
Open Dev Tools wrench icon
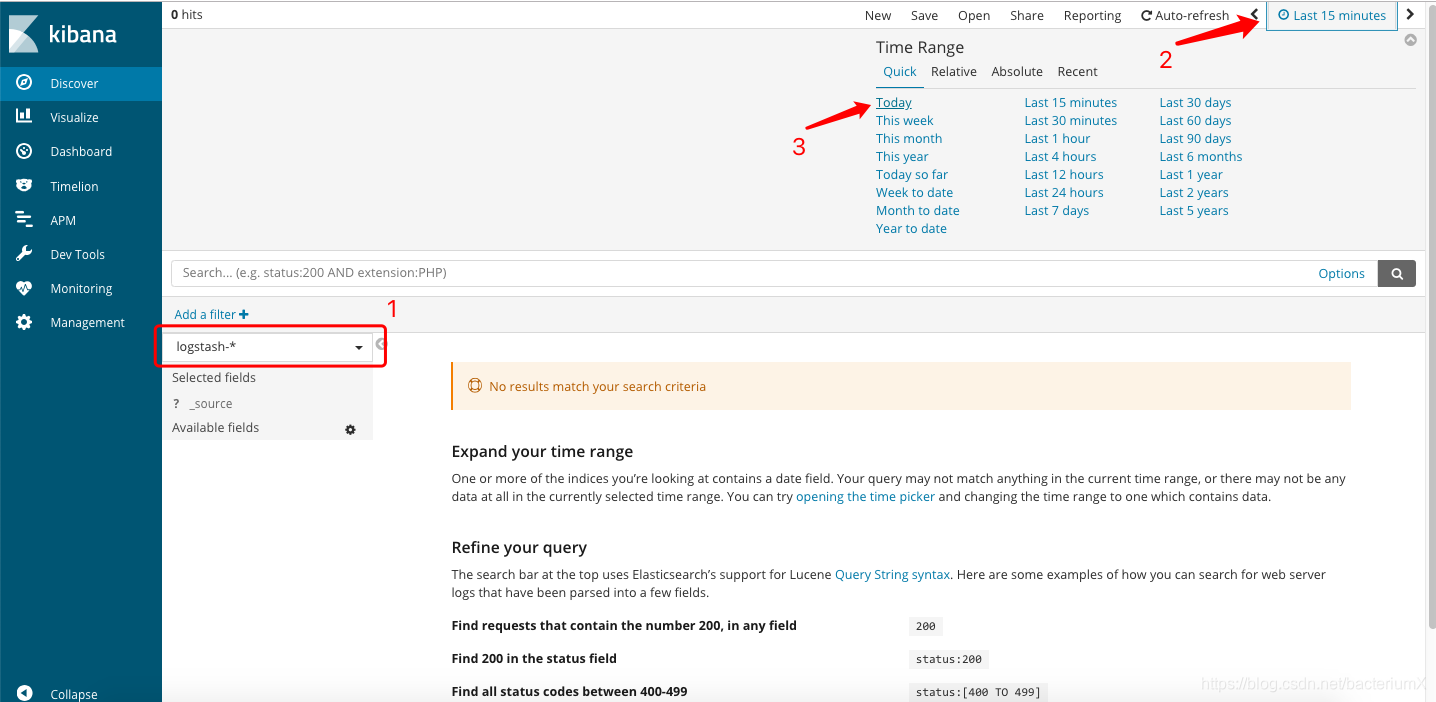click(24, 254)
